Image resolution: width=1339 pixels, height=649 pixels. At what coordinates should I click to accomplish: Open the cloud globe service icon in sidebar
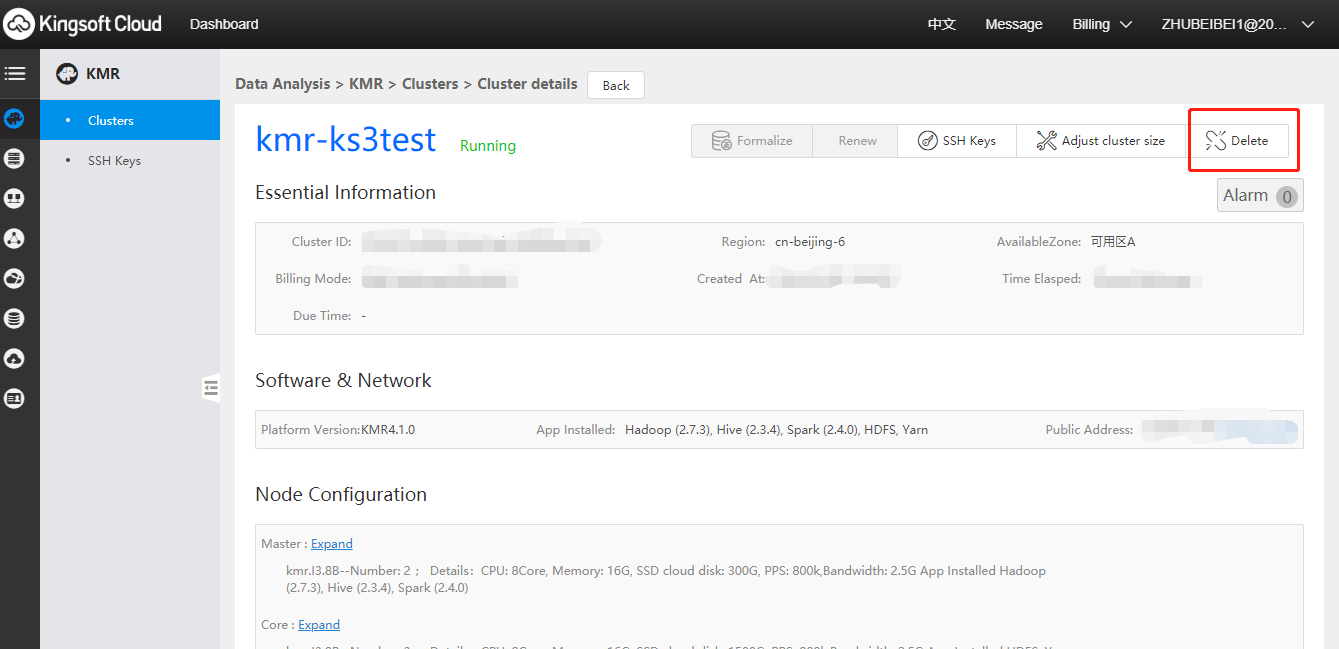pos(14,279)
